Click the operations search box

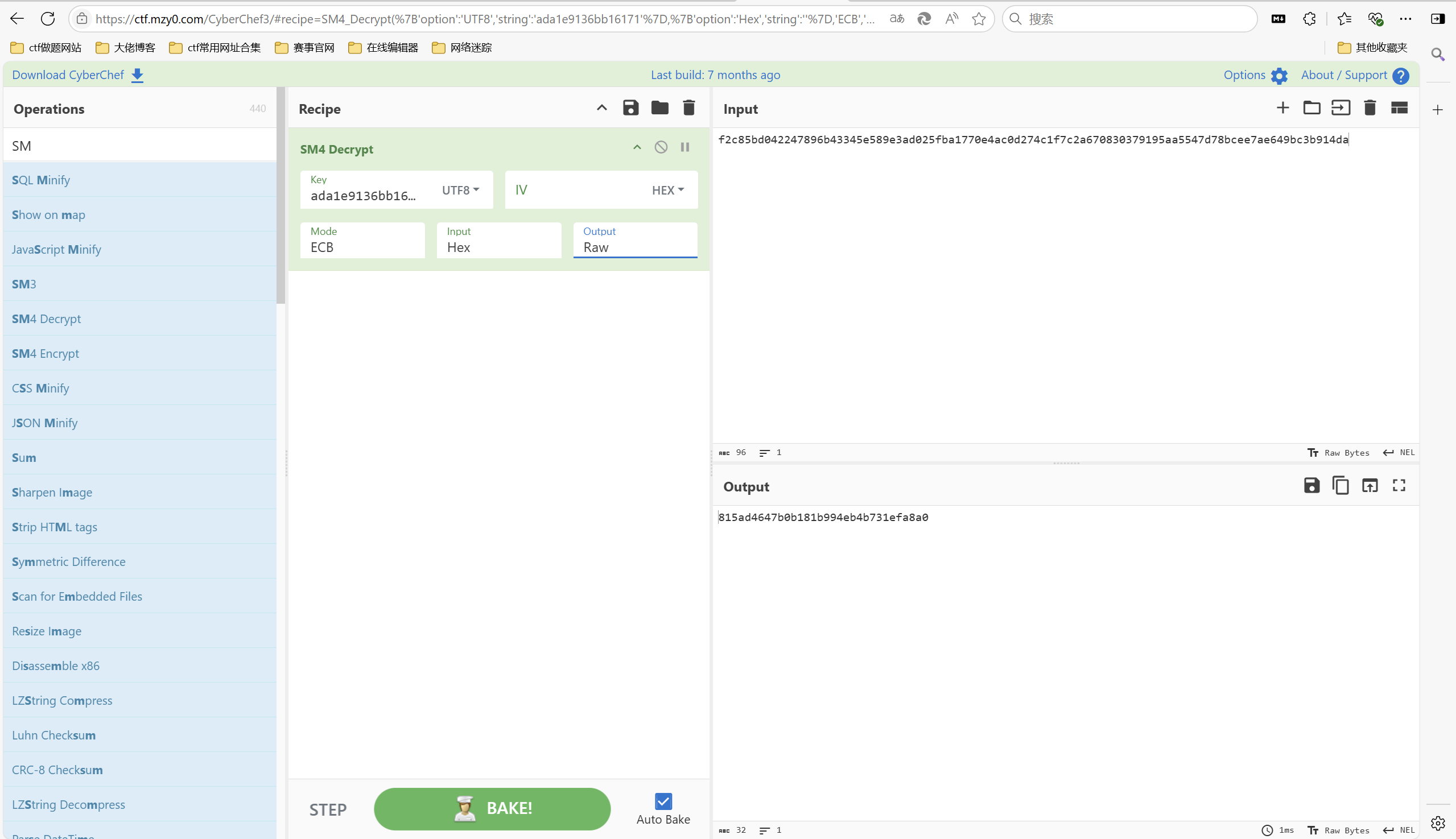140,145
